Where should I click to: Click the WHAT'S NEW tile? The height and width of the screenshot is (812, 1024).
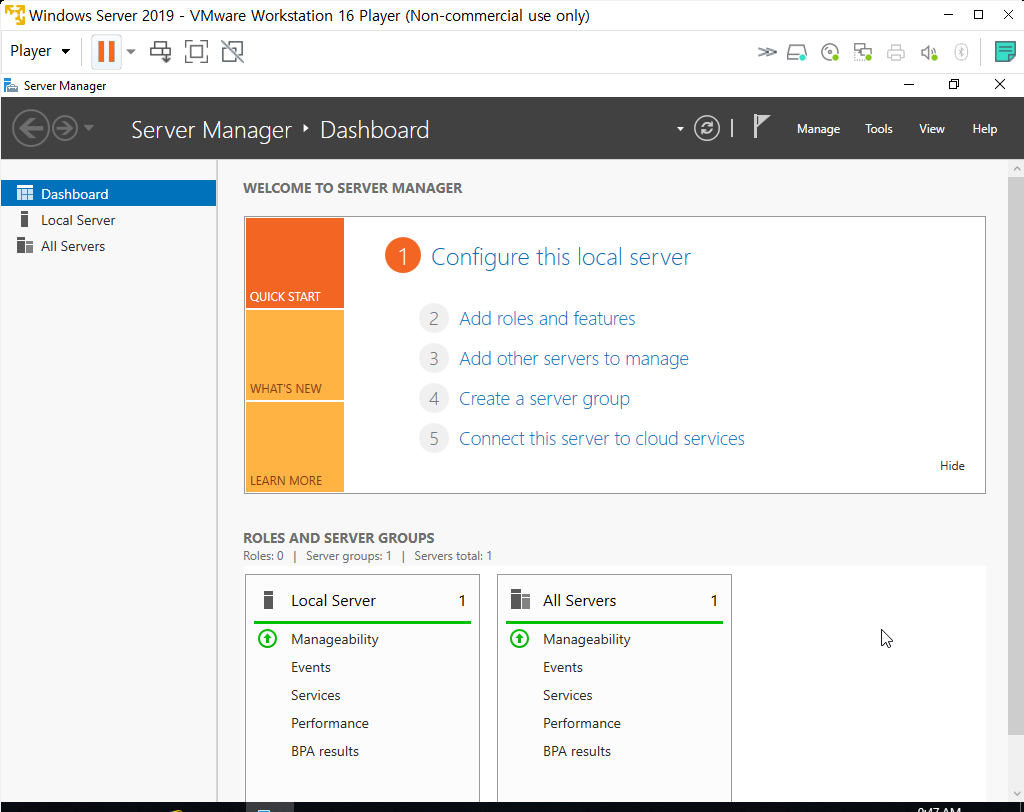coord(295,355)
